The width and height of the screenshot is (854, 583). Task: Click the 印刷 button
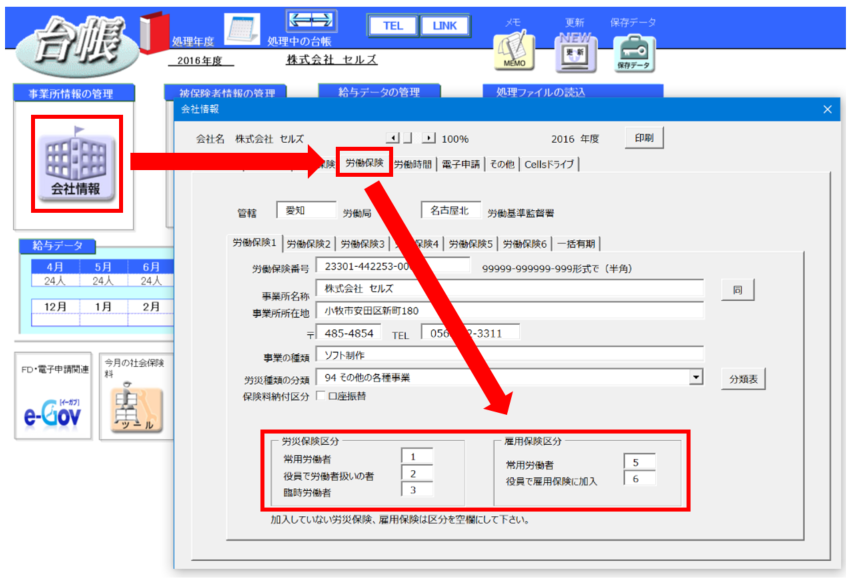pyautogui.click(x=644, y=138)
